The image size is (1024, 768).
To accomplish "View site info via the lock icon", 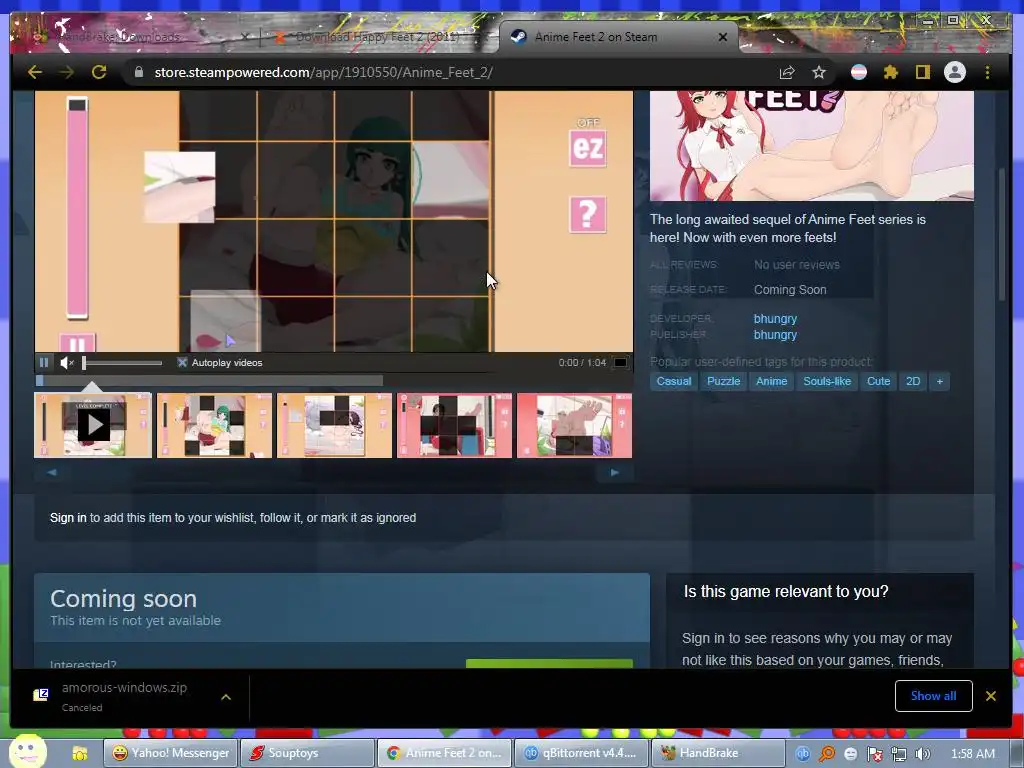I will pos(138,72).
